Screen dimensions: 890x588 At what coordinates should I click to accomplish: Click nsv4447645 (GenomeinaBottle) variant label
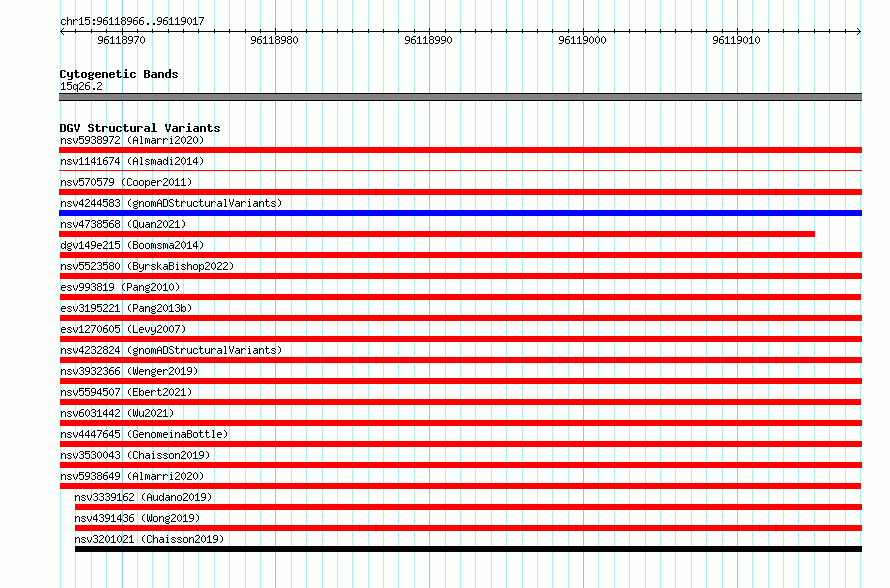(x=144, y=434)
